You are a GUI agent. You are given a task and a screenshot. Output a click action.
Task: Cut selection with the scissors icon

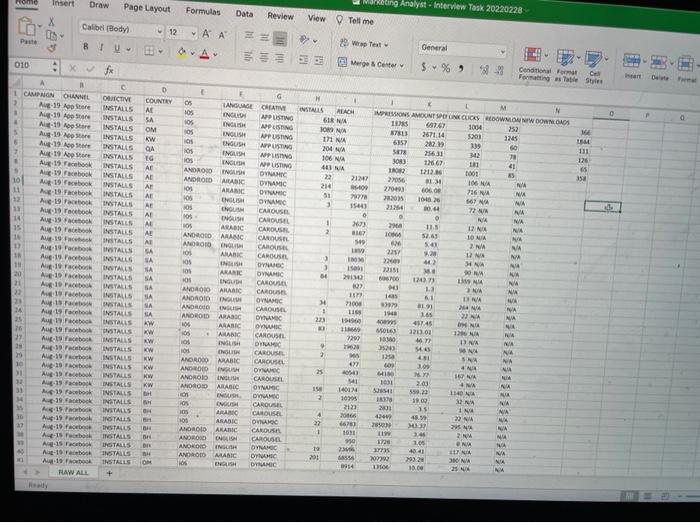point(51,21)
